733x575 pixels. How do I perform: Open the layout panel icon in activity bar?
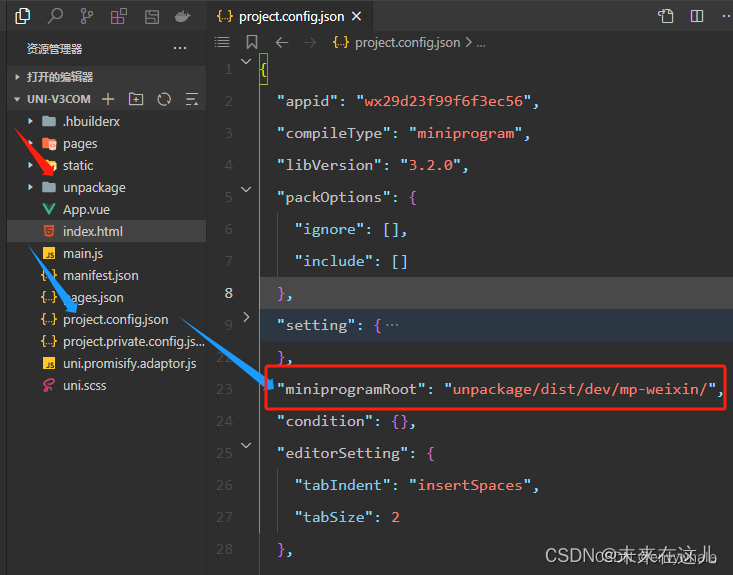(x=152, y=17)
